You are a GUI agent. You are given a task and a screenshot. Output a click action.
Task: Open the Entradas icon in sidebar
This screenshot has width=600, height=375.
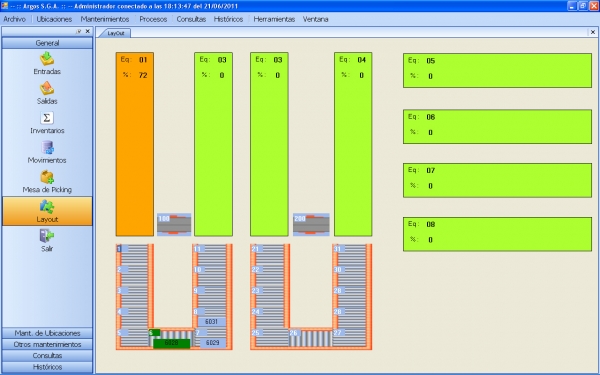tap(47, 59)
